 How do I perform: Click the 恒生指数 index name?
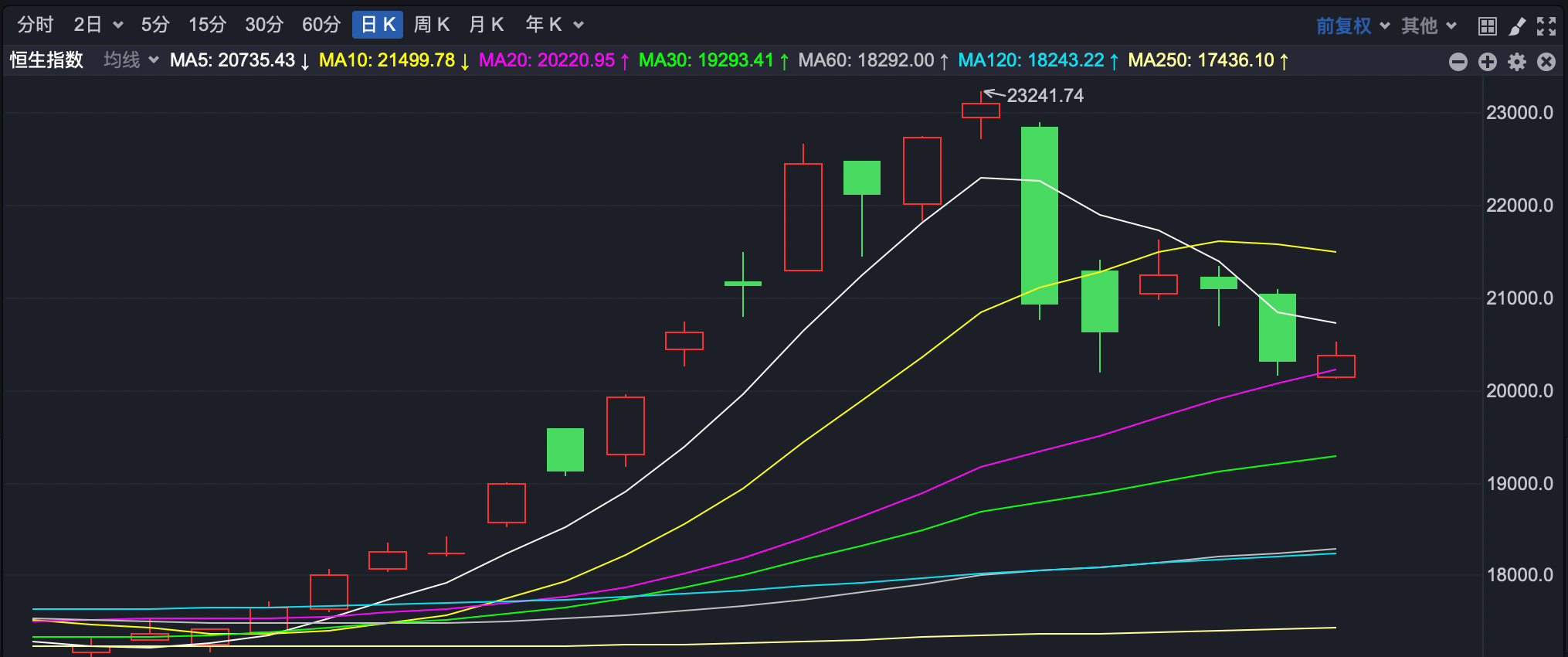pos(46,60)
